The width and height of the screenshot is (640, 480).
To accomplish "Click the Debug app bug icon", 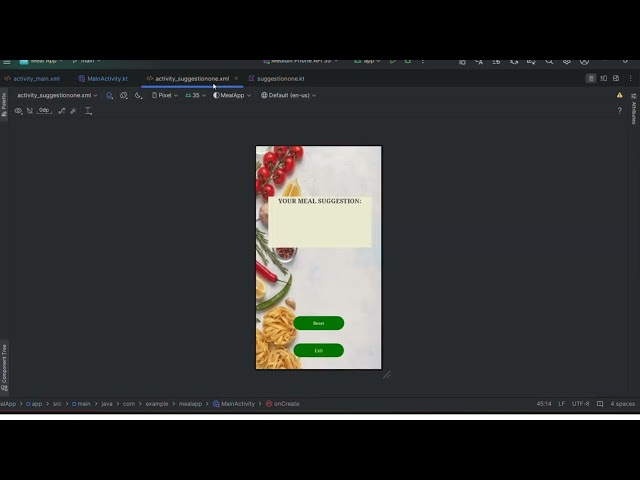I will tap(407, 62).
